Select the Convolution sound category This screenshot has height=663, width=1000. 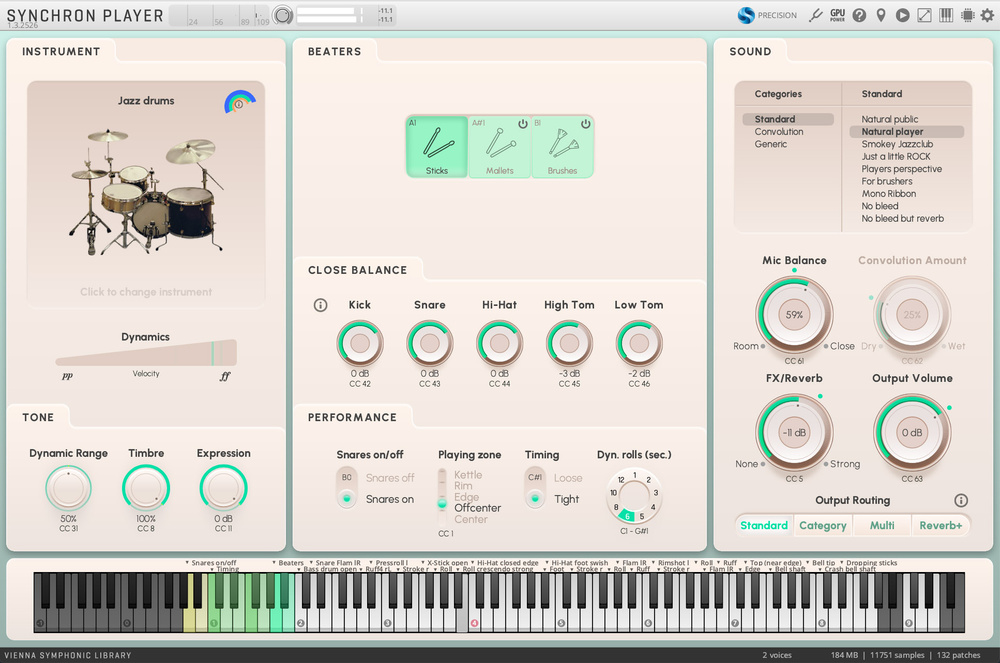[x=779, y=132]
